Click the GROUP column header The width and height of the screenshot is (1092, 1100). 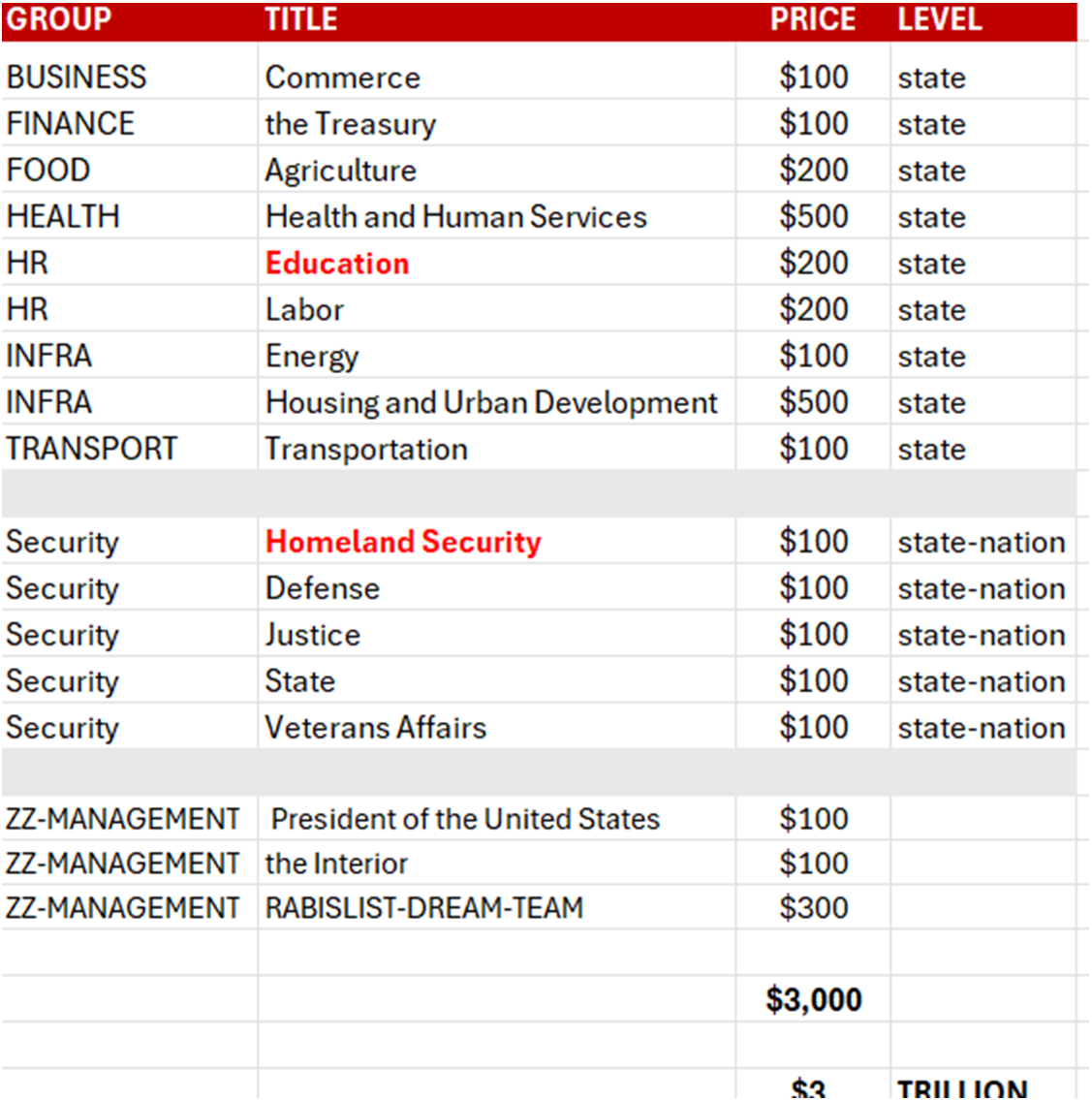click(59, 19)
